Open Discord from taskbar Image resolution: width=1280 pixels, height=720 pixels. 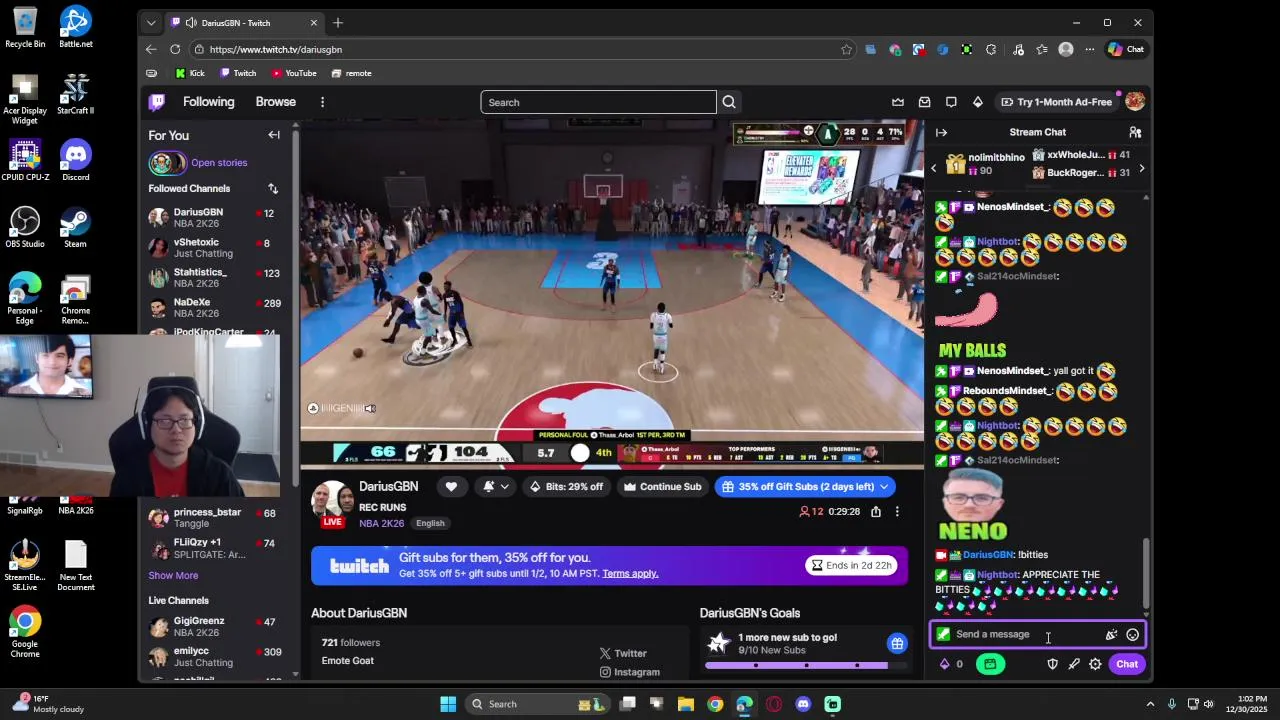click(x=803, y=704)
